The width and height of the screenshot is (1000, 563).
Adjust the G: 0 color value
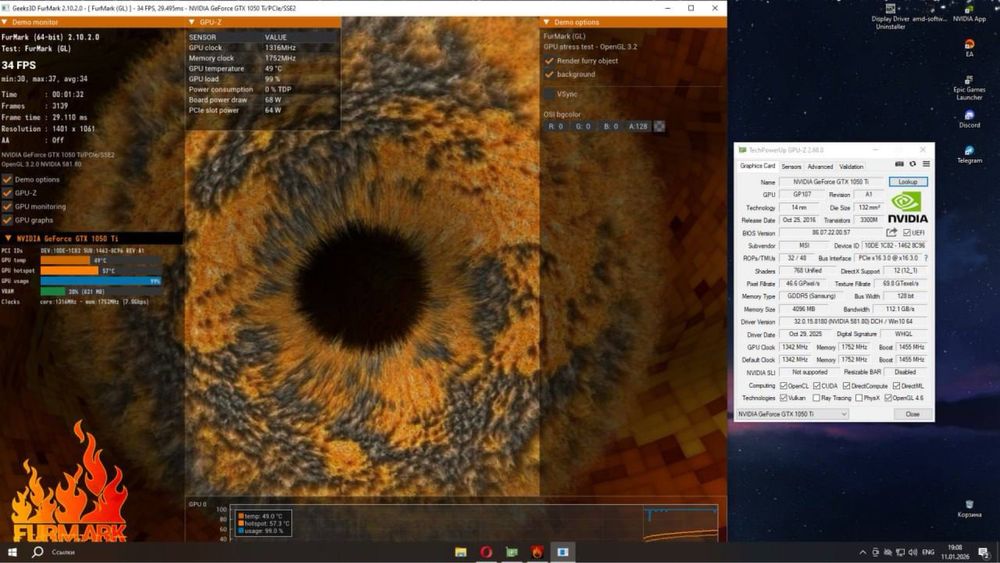584,126
